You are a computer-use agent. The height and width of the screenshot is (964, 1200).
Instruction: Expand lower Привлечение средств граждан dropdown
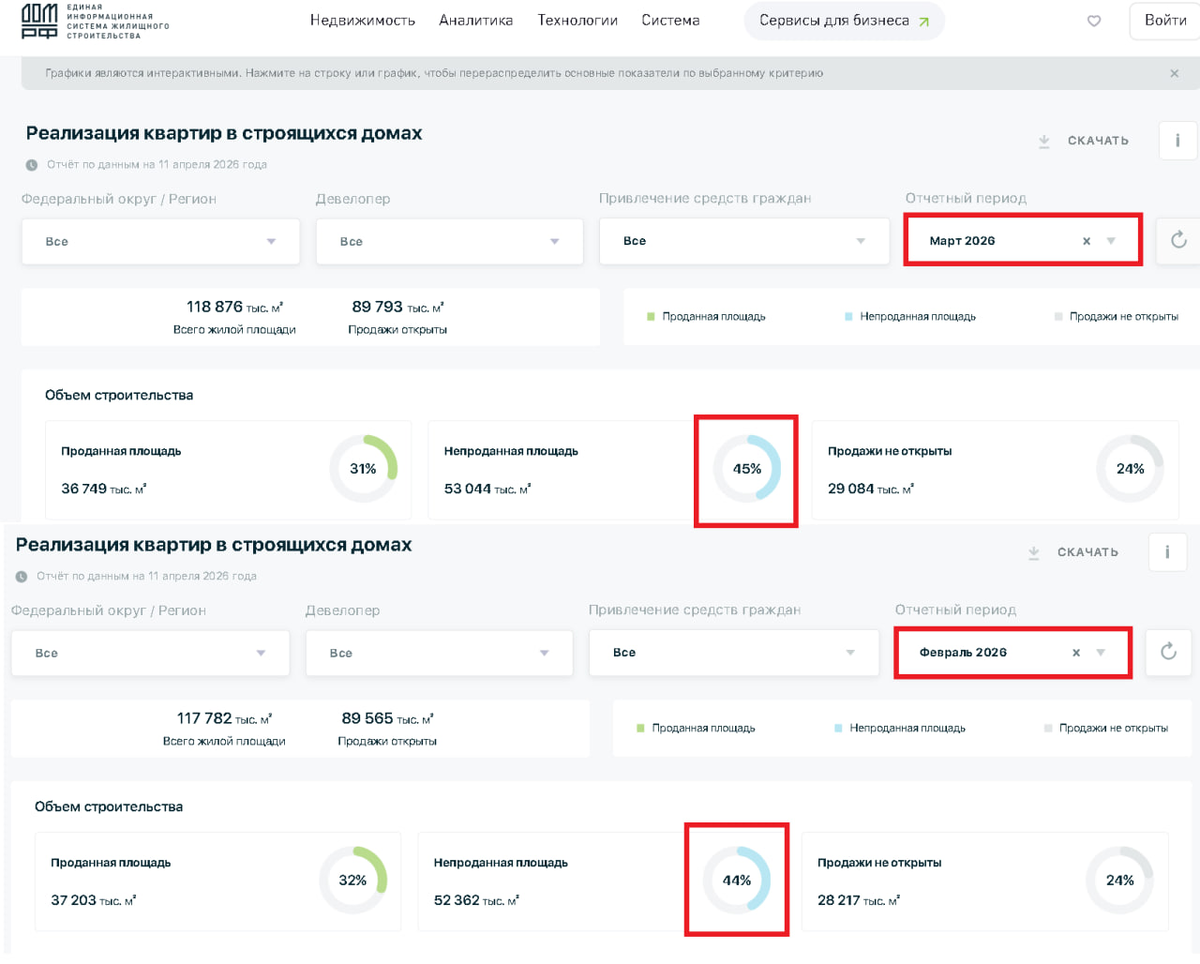pos(734,653)
